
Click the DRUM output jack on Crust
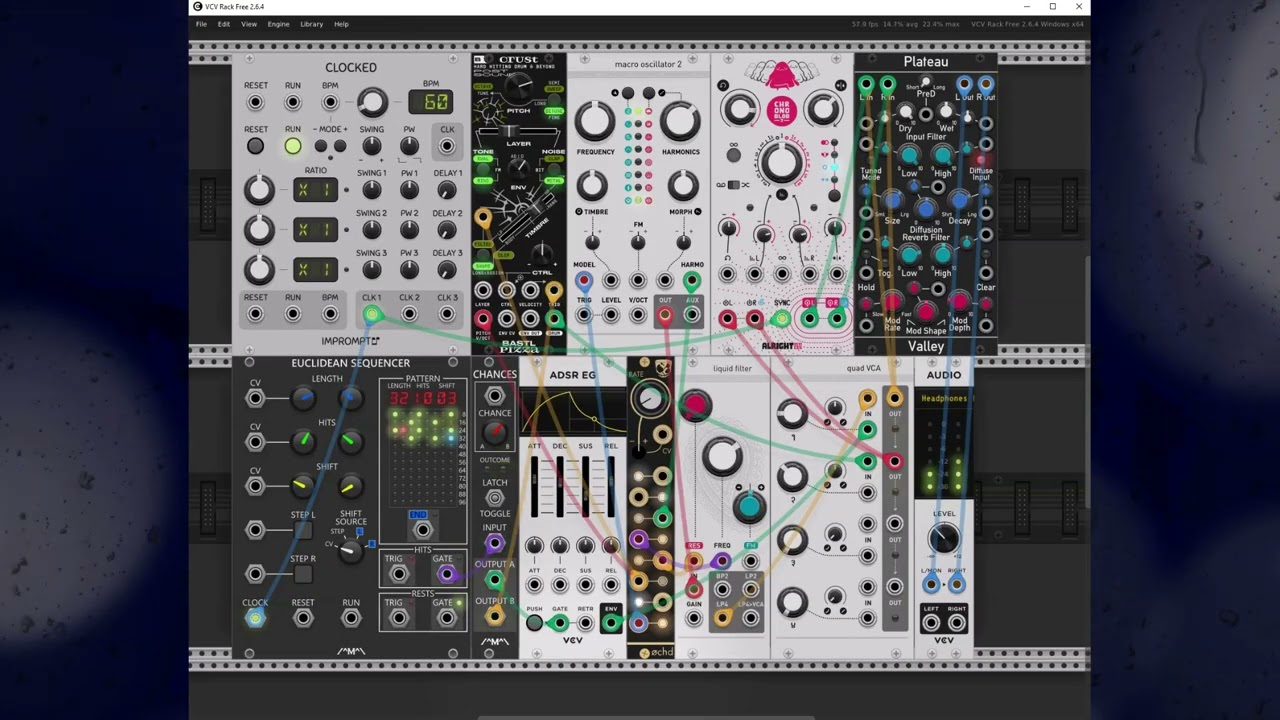pyautogui.click(x=554, y=319)
